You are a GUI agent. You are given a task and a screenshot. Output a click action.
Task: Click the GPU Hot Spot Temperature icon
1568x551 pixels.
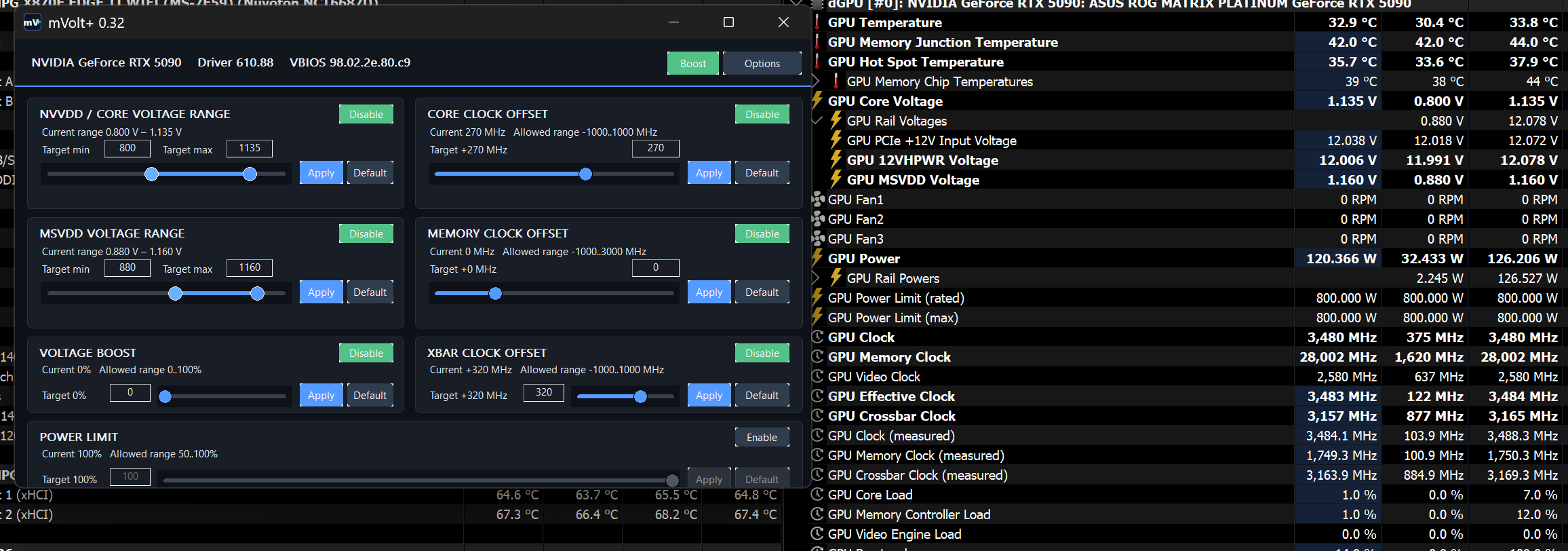[x=817, y=62]
